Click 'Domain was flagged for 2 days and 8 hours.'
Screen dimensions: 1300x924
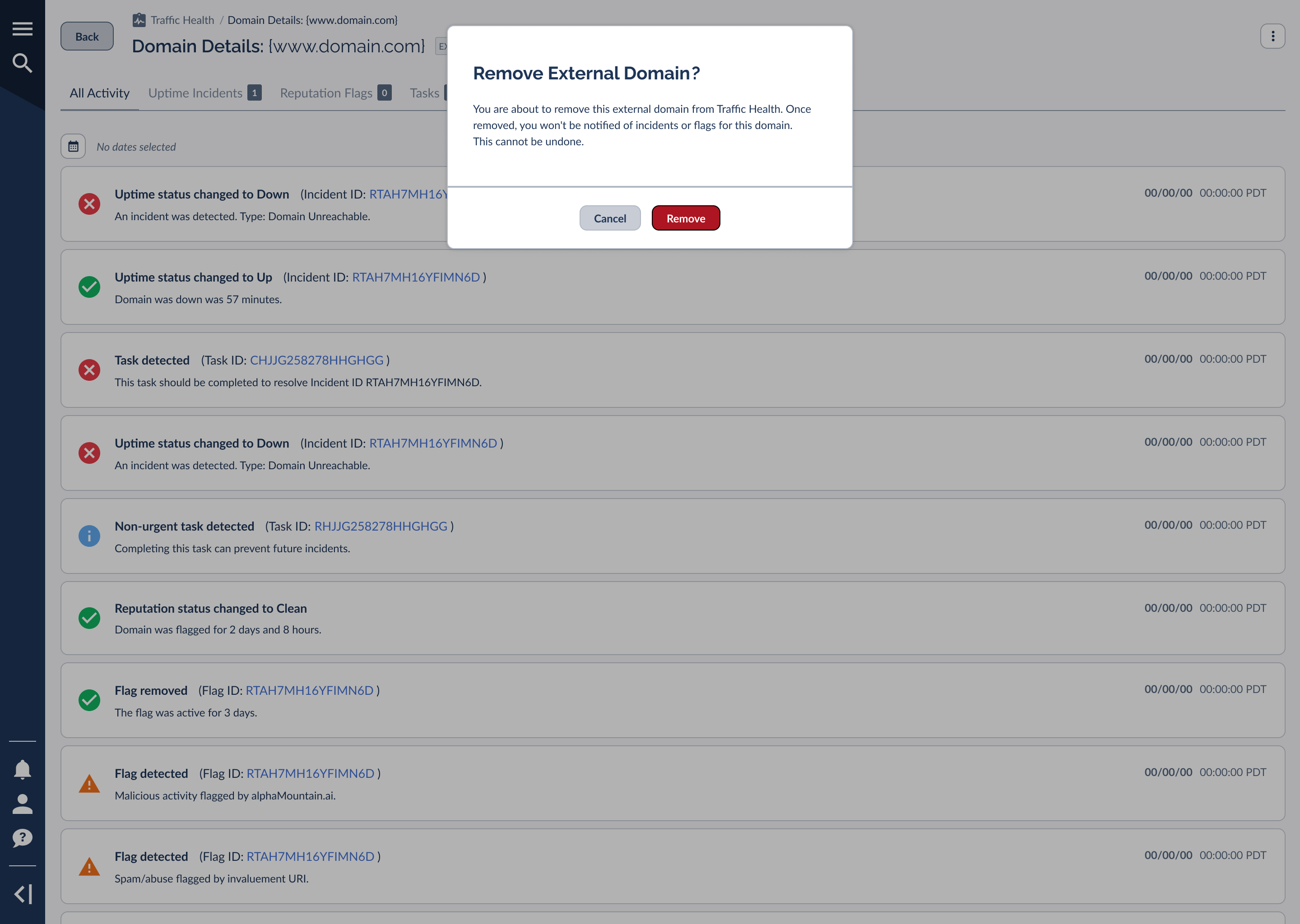[x=218, y=629]
